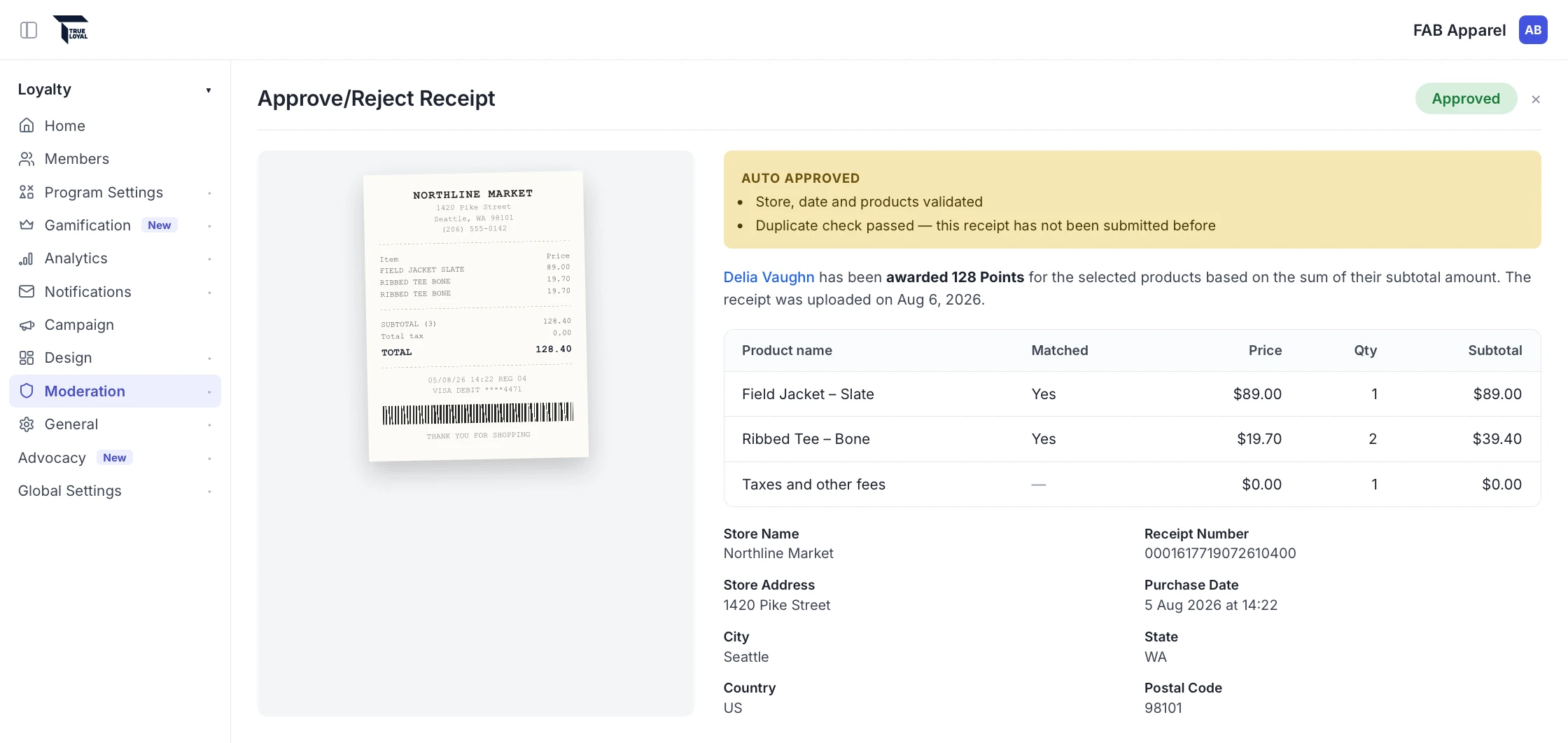Viewport: 1568px width, 743px height.
Task: Expand Analytics submenu arrow
Action: 209,259
